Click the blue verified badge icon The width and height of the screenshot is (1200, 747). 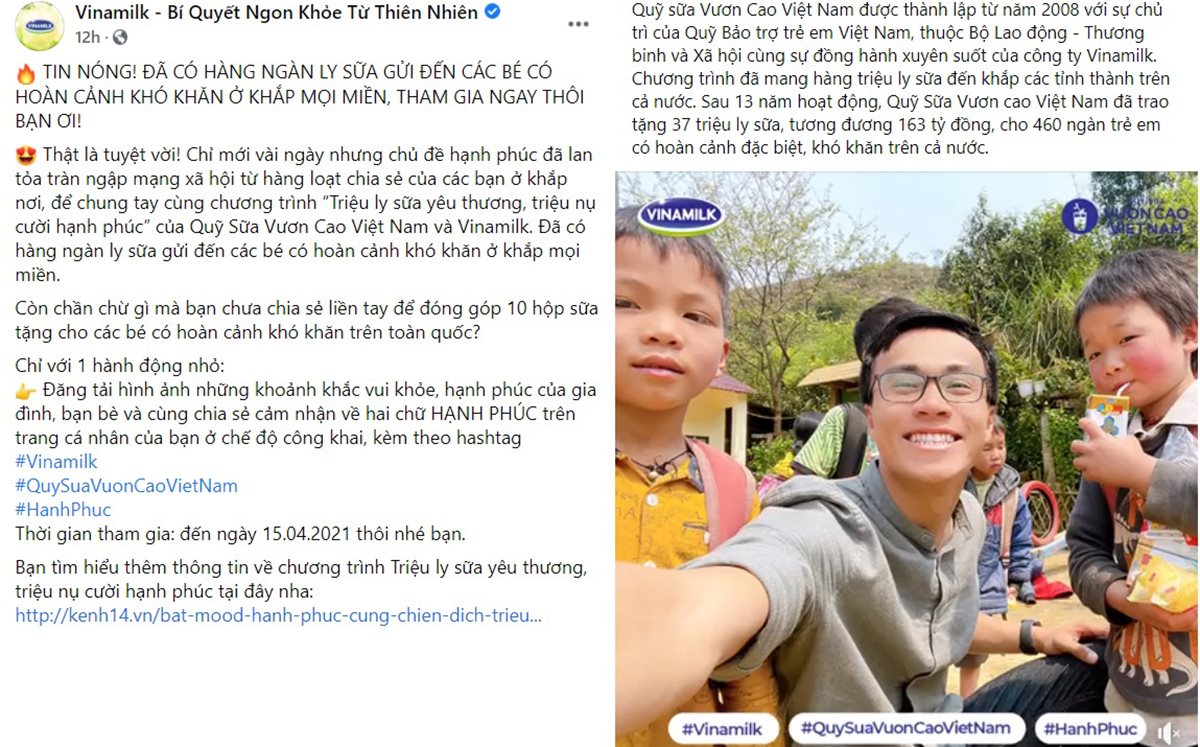[492, 12]
